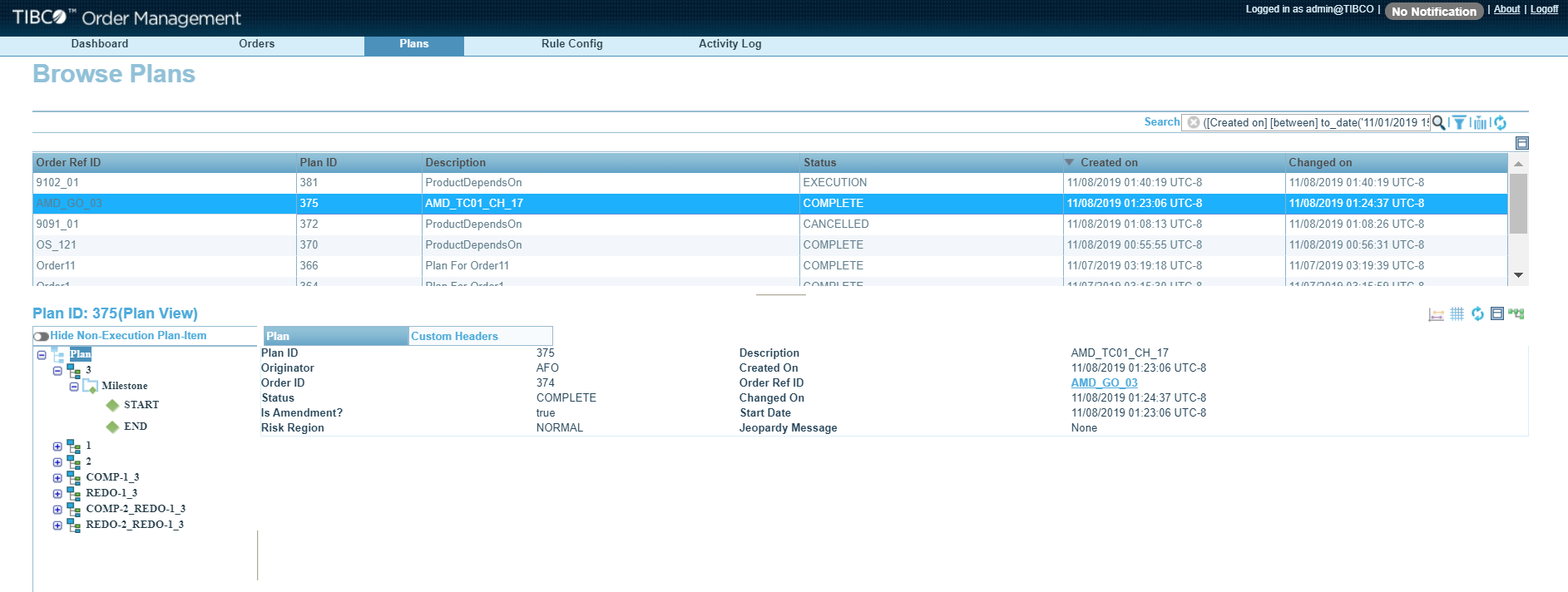
Task: Open the grid table view icon in Plan View
Action: 1457,314
